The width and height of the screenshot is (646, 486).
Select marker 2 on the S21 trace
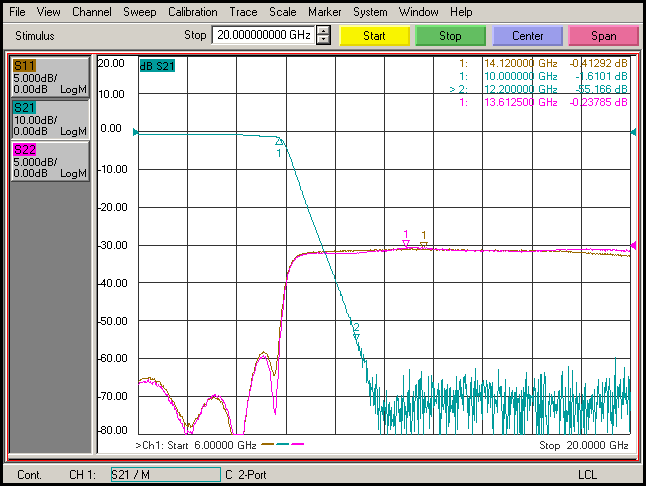pos(355,335)
